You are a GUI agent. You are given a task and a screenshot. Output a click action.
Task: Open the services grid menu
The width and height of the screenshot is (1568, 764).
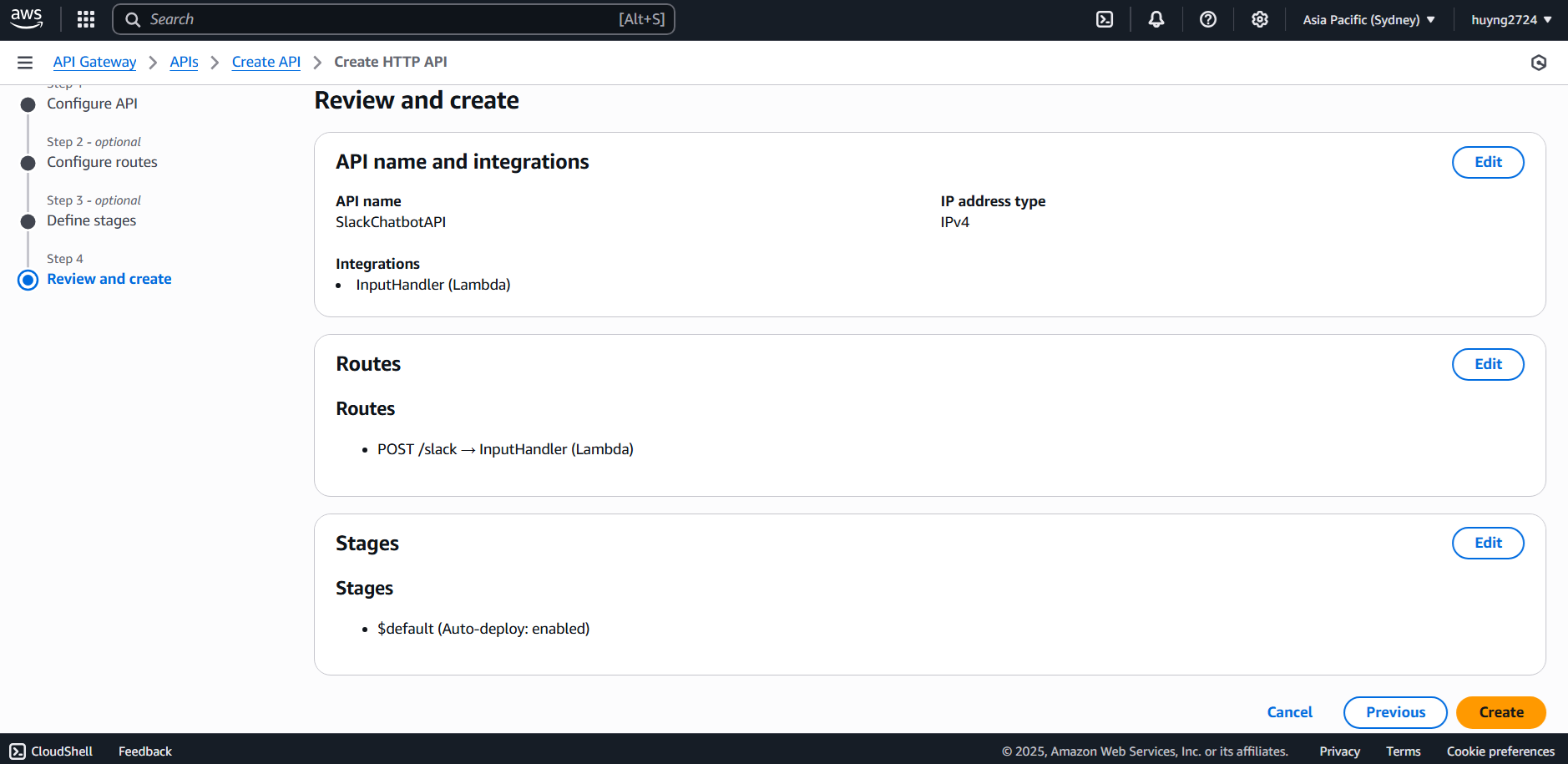coord(86,19)
